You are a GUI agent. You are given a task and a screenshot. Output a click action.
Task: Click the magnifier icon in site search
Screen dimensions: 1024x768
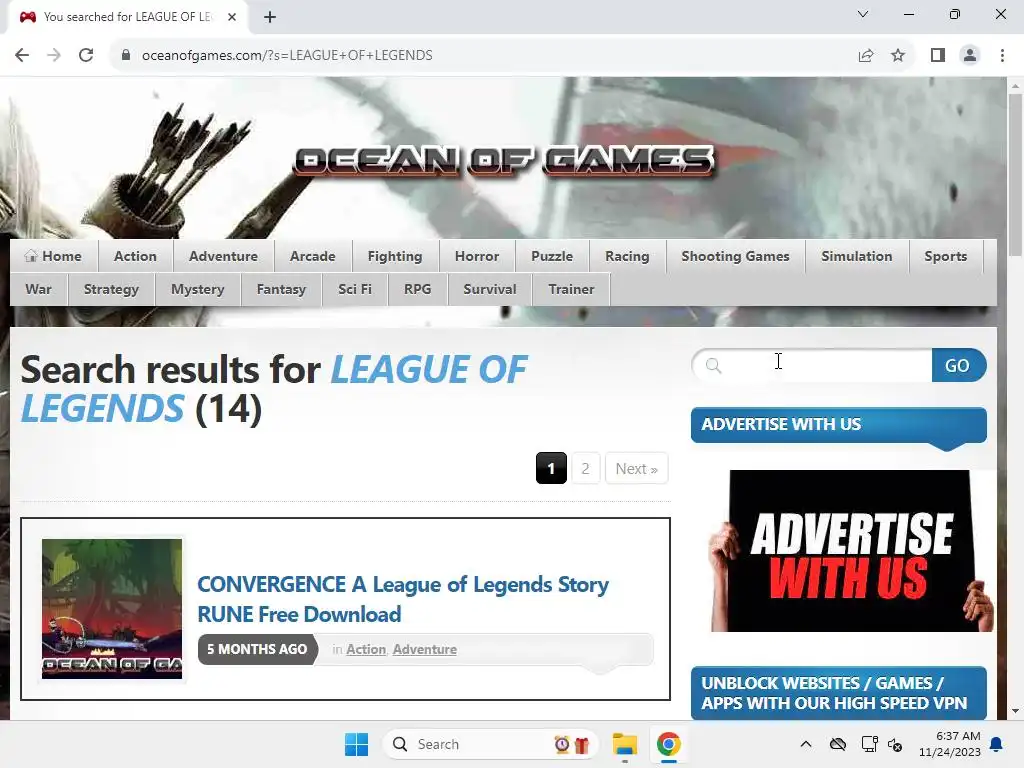(x=714, y=366)
